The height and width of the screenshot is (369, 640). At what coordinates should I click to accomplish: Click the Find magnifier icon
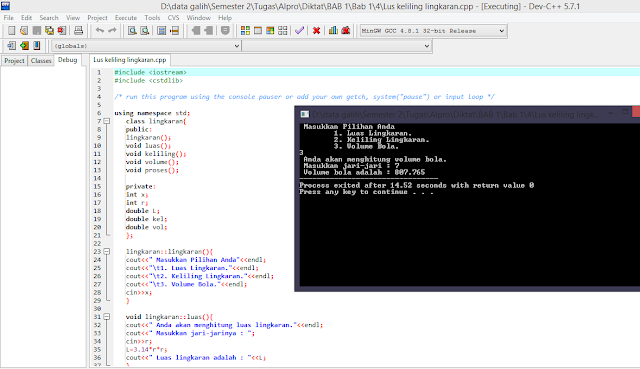[132, 31]
